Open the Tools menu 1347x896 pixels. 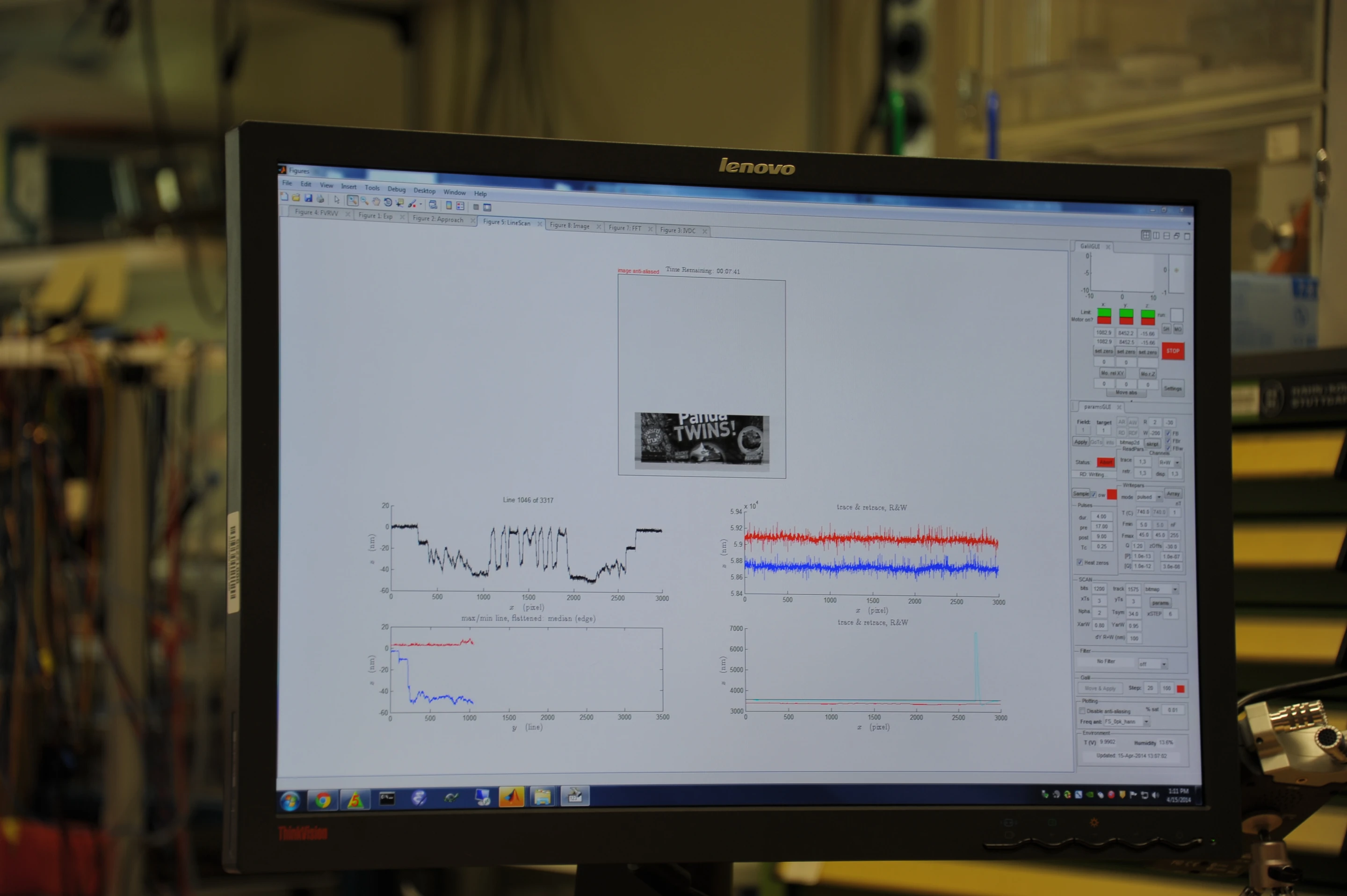pos(372,188)
